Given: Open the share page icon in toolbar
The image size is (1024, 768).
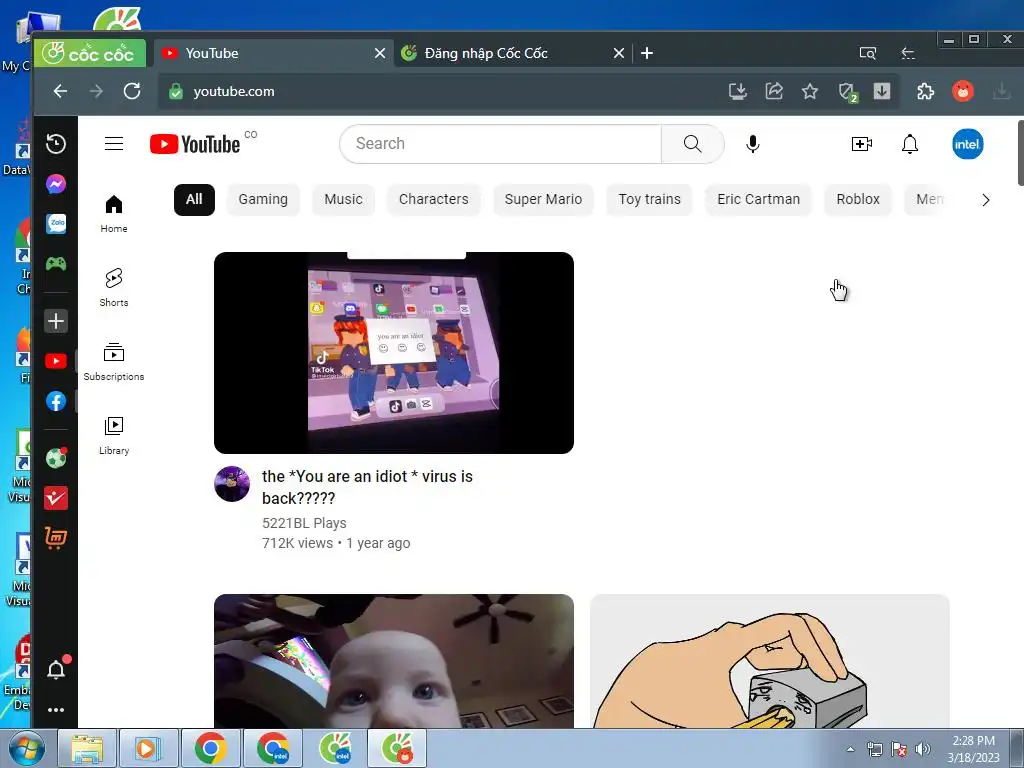Looking at the screenshot, I should [774, 91].
